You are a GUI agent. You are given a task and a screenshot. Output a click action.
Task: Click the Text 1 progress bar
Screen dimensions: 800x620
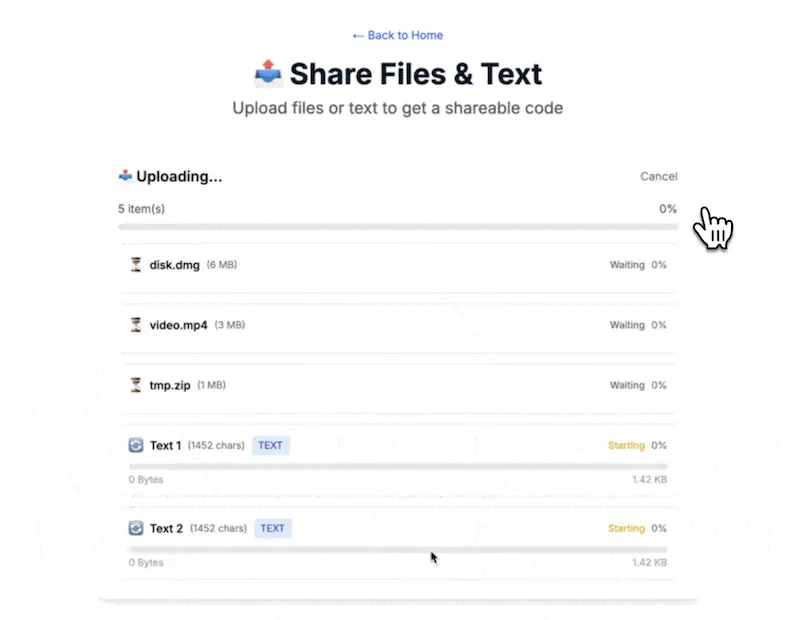pyautogui.click(x=398, y=466)
